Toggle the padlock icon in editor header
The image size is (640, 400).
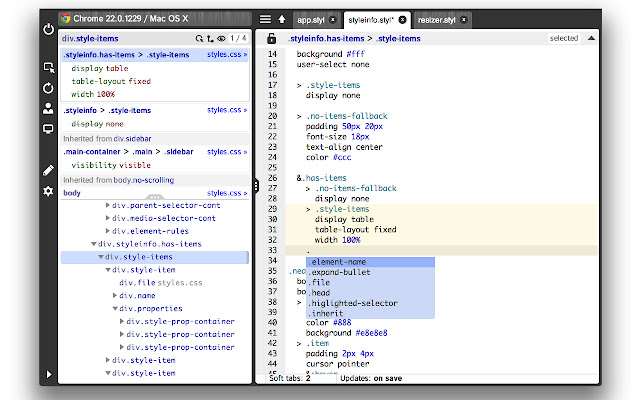271,38
